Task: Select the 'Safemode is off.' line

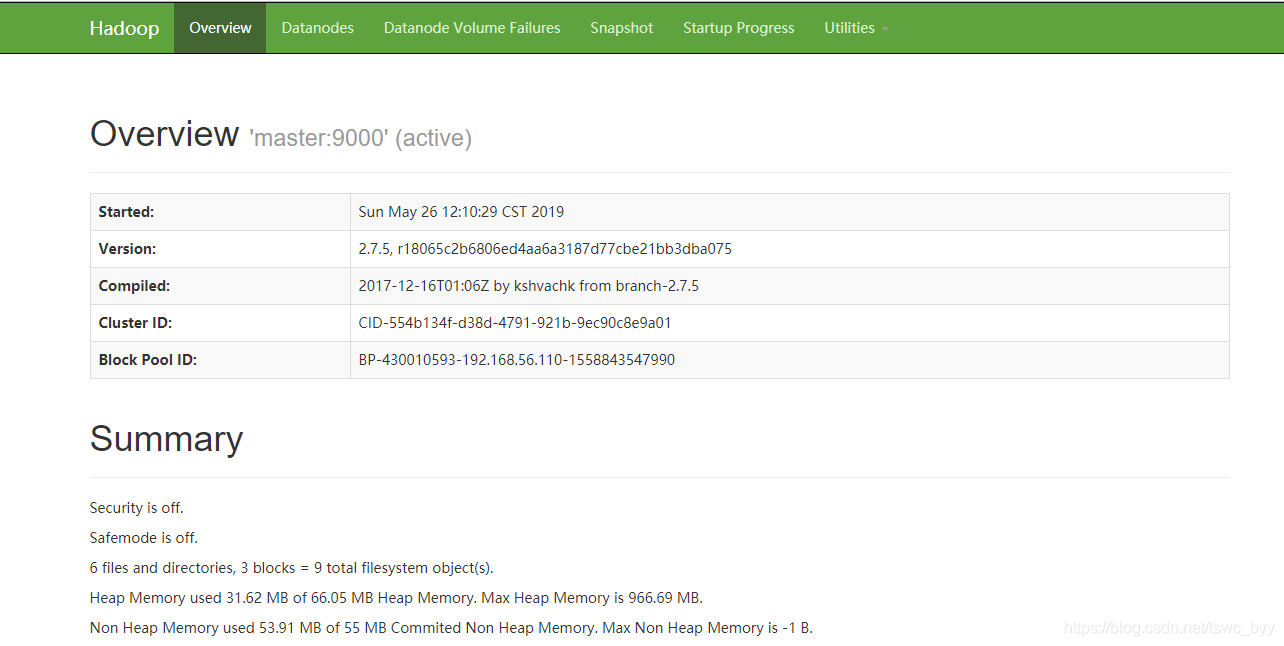Action: (x=144, y=538)
